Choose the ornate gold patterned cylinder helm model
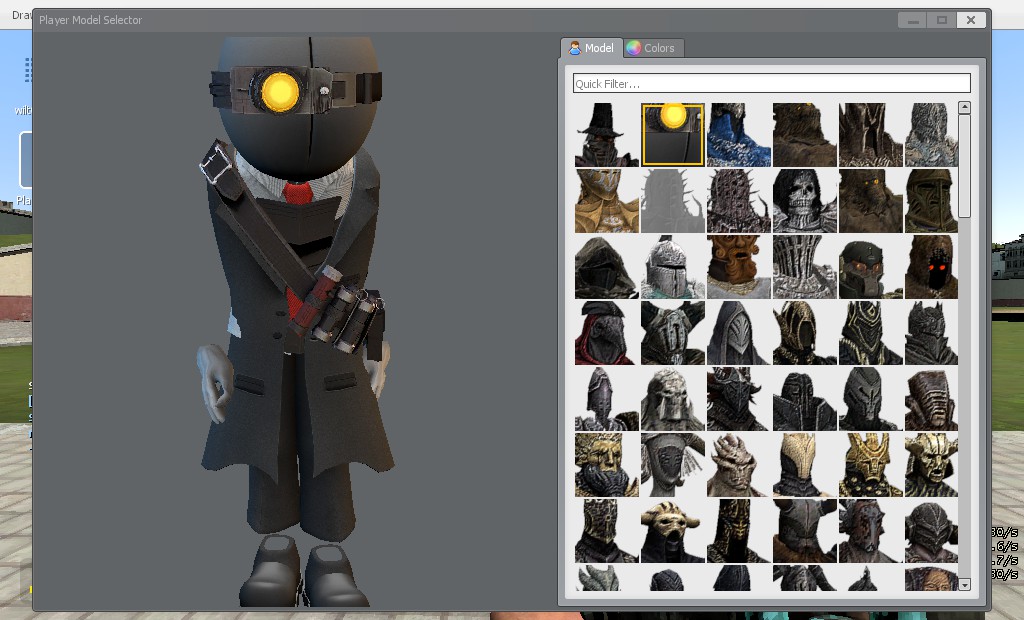Image resolution: width=1024 pixels, height=620 pixels. (x=607, y=530)
